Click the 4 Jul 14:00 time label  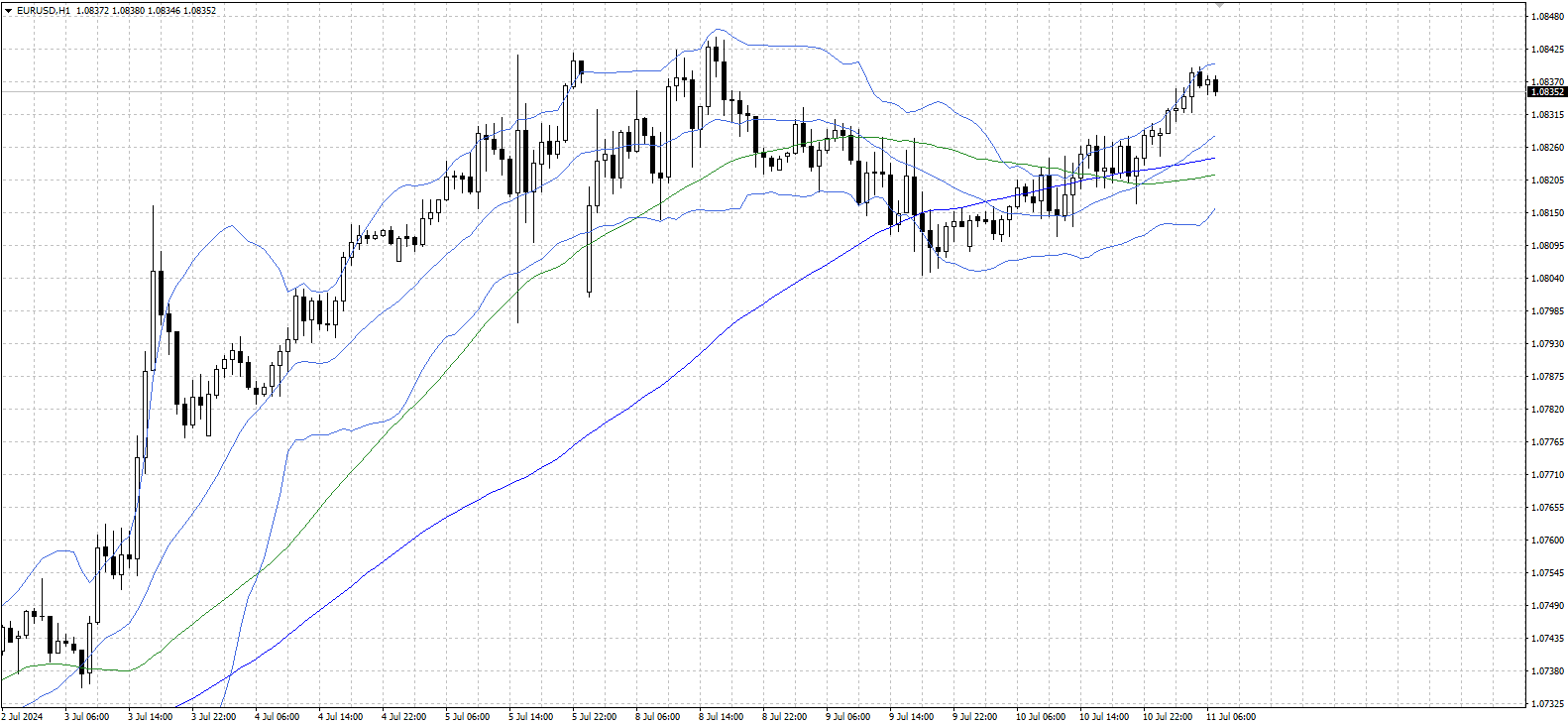341,716
